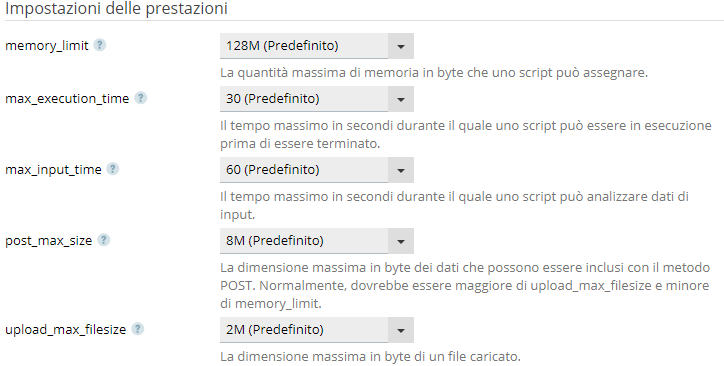Open the max_execution_time dropdown arrow

401,99
